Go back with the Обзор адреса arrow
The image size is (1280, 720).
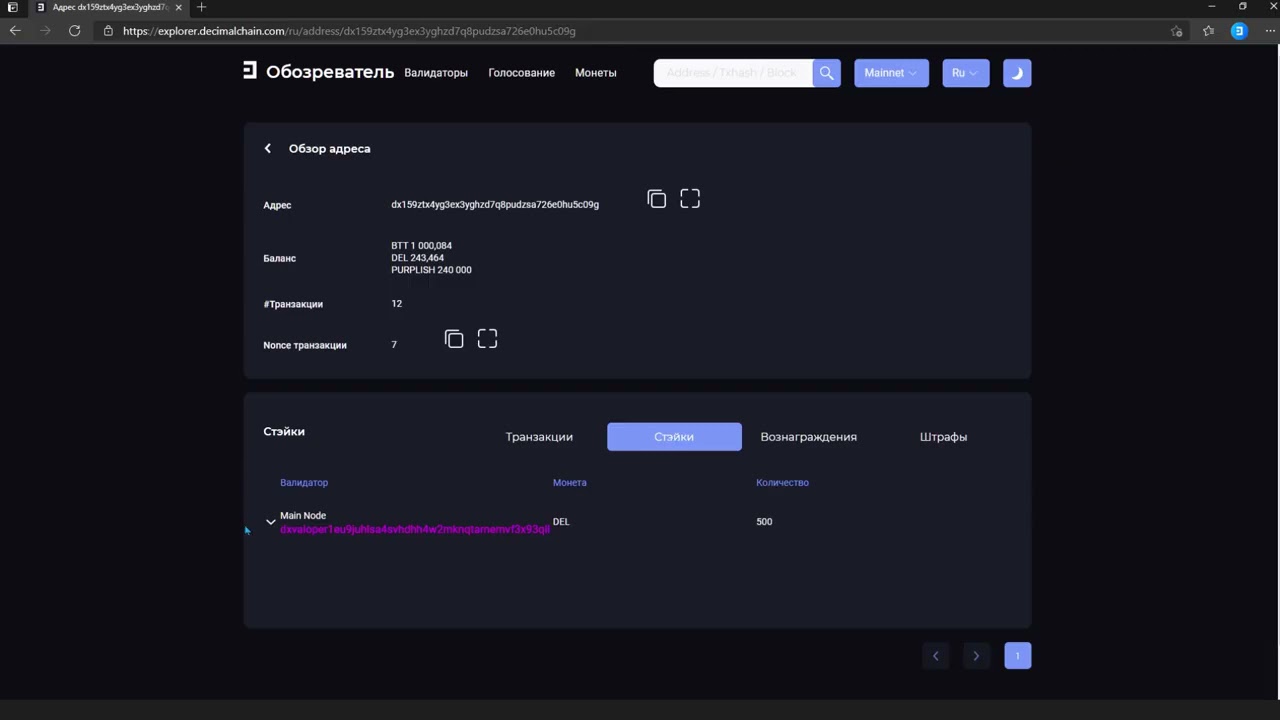pyautogui.click(x=268, y=148)
